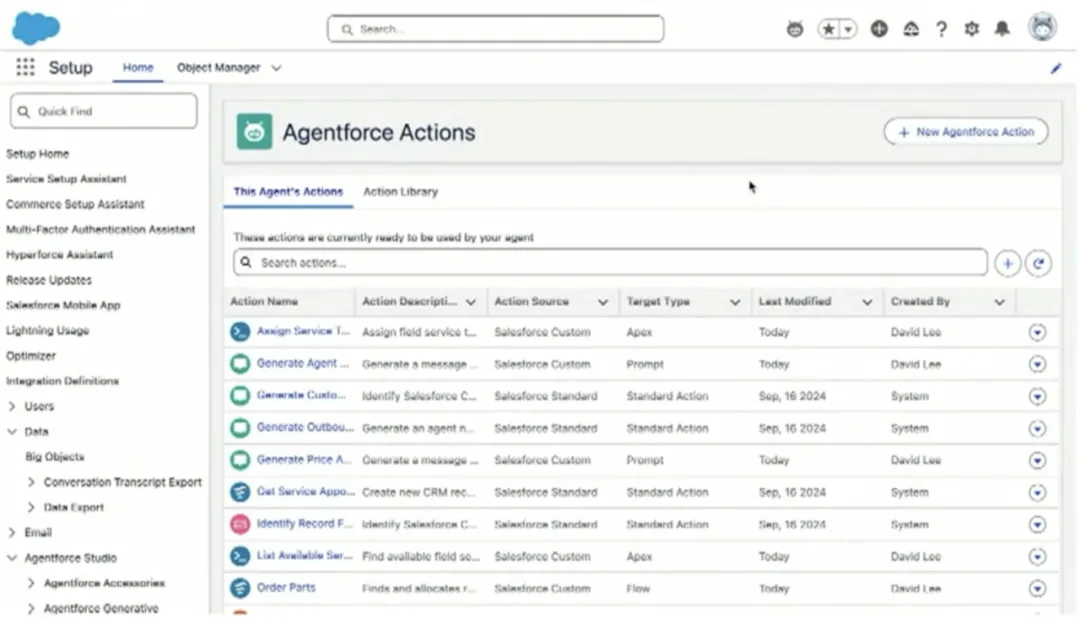Click the Setup gear icon in the header
Image resolution: width=1080 pixels, height=619 pixels.
pyautogui.click(x=971, y=29)
